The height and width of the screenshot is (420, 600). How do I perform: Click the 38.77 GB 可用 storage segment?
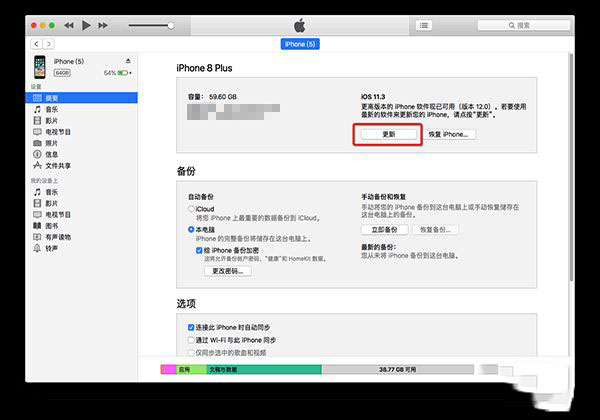point(398,370)
